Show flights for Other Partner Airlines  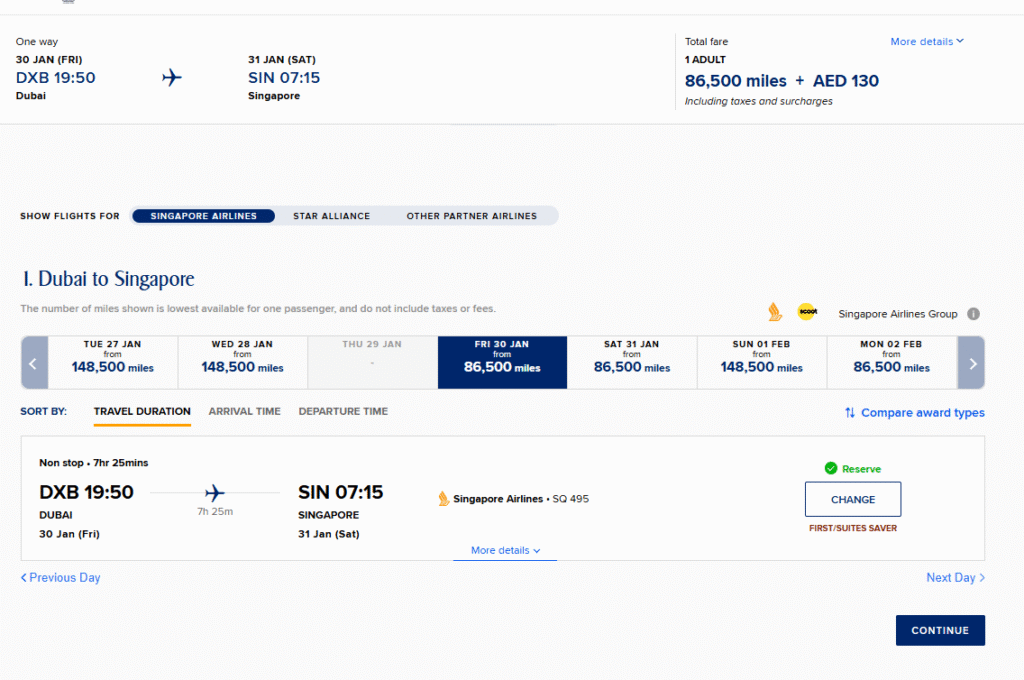click(x=471, y=216)
